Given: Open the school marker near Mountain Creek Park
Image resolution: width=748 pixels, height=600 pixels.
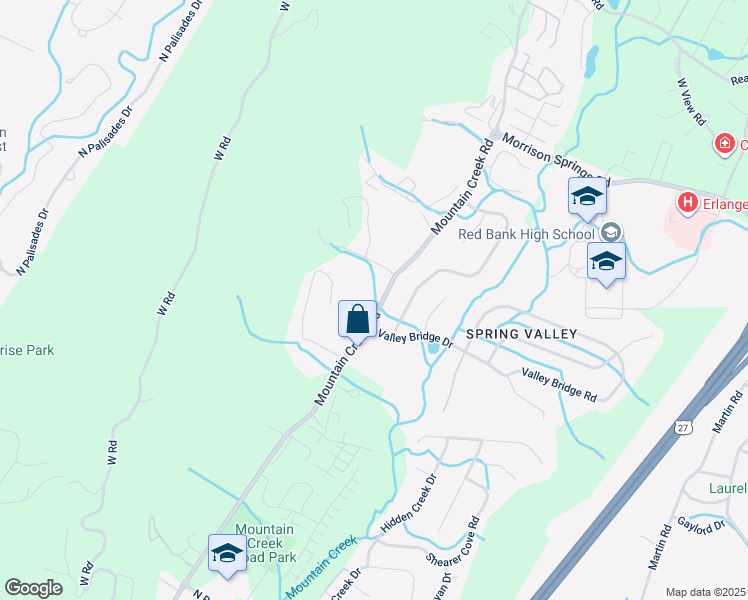Looking at the screenshot, I should pyautogui.click(x=228, y=555).
